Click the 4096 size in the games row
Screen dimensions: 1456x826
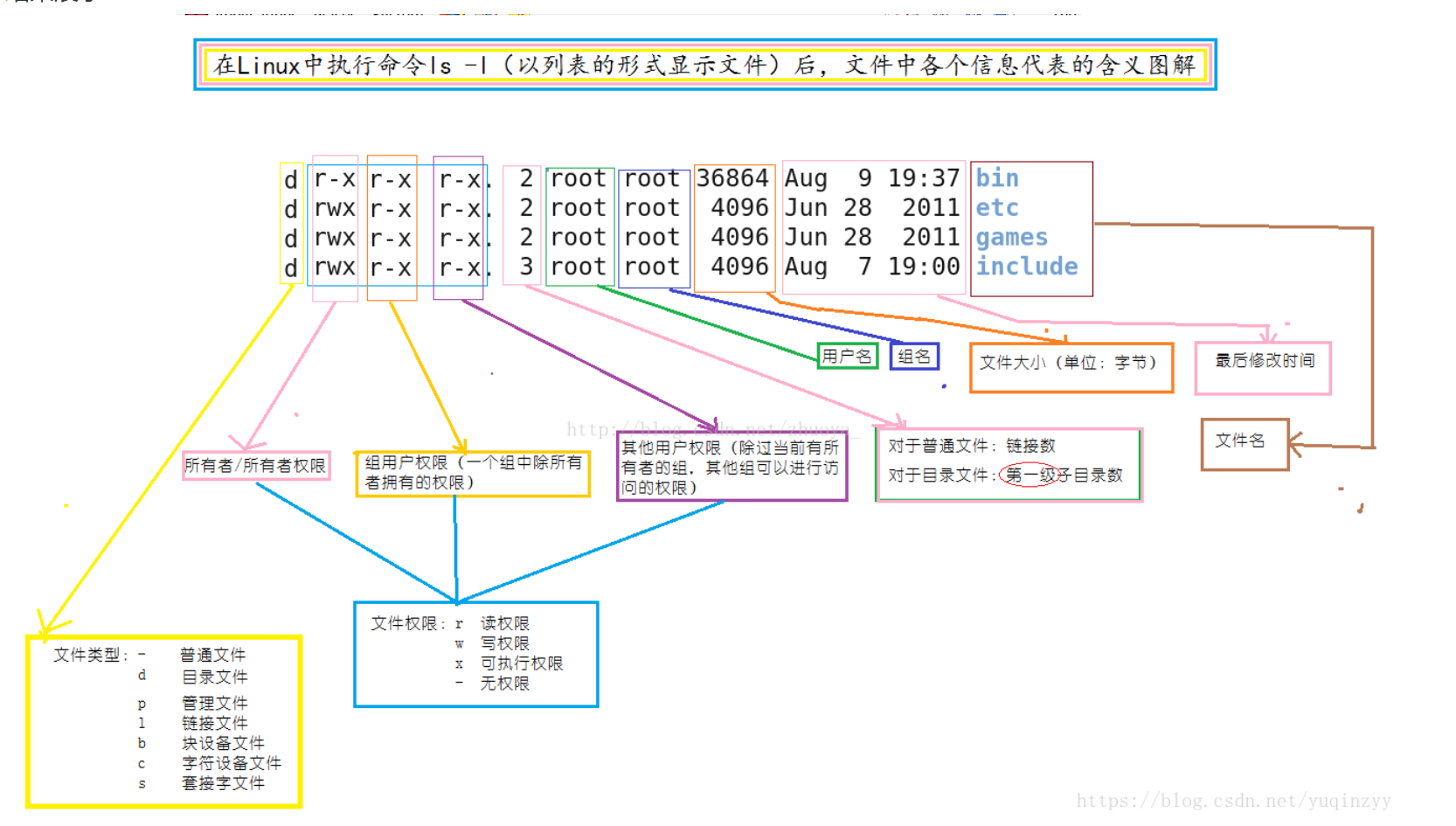tap(739, 238)
